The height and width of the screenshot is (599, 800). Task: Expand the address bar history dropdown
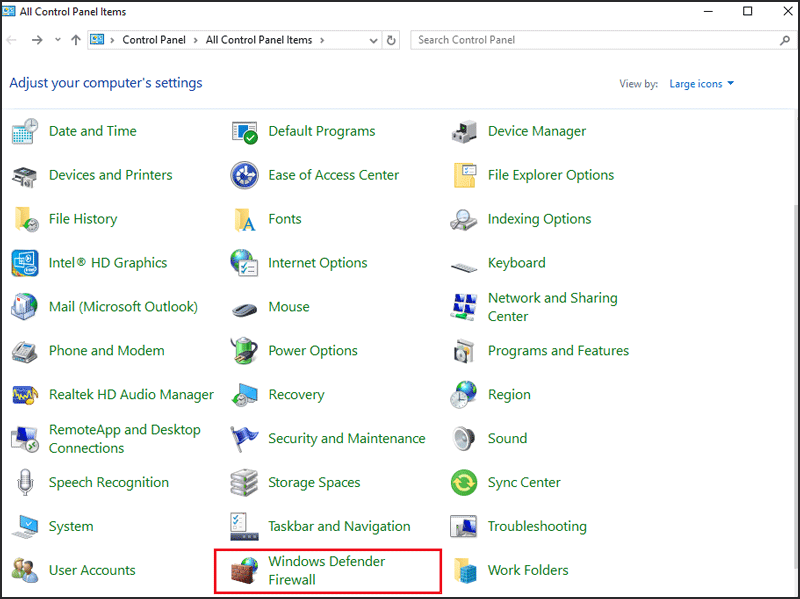(373, 40)
